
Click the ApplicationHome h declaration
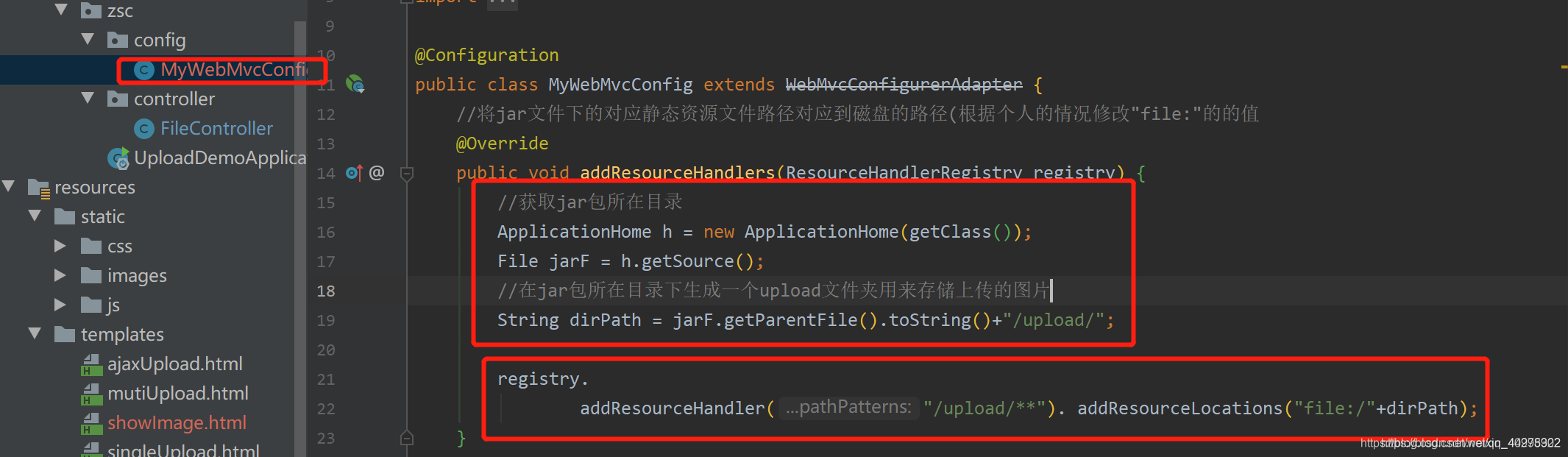585,232
